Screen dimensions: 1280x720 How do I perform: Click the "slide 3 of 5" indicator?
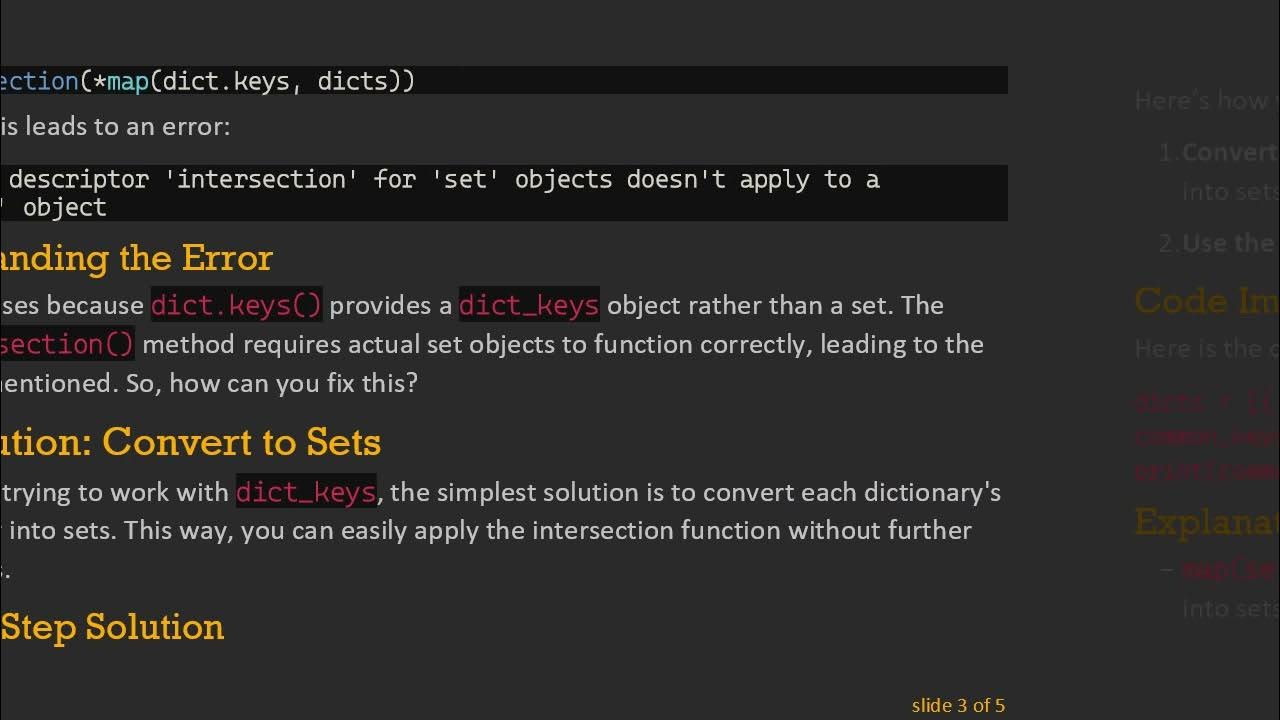[x=957, y=706]
